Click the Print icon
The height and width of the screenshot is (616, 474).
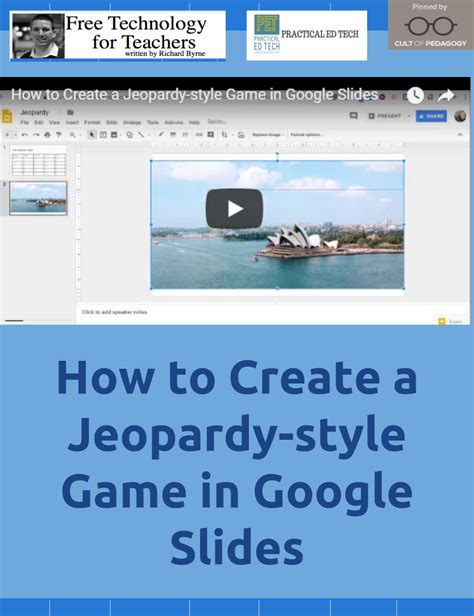coord(48,135)
